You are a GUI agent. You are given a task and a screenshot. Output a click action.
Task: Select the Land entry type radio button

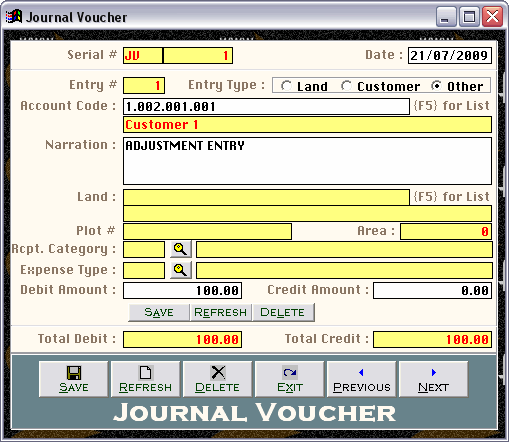[x=286, y=86]
